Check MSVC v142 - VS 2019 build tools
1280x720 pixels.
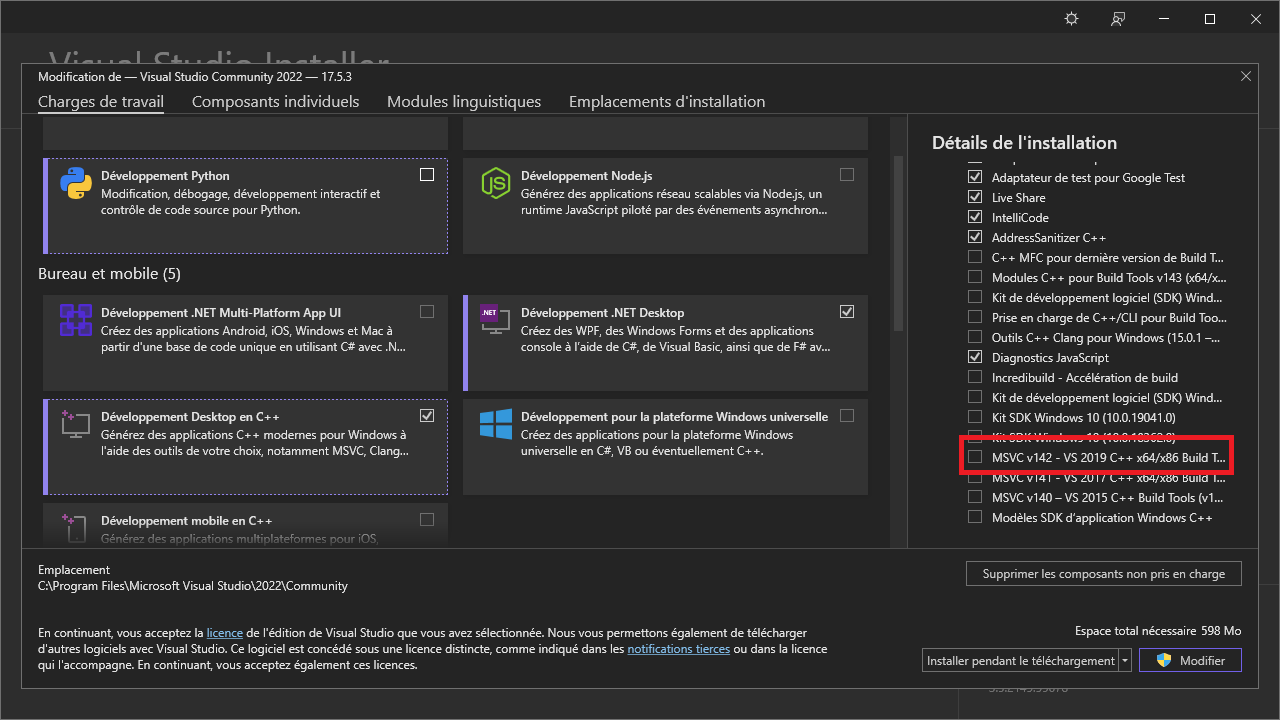[975, 457]
